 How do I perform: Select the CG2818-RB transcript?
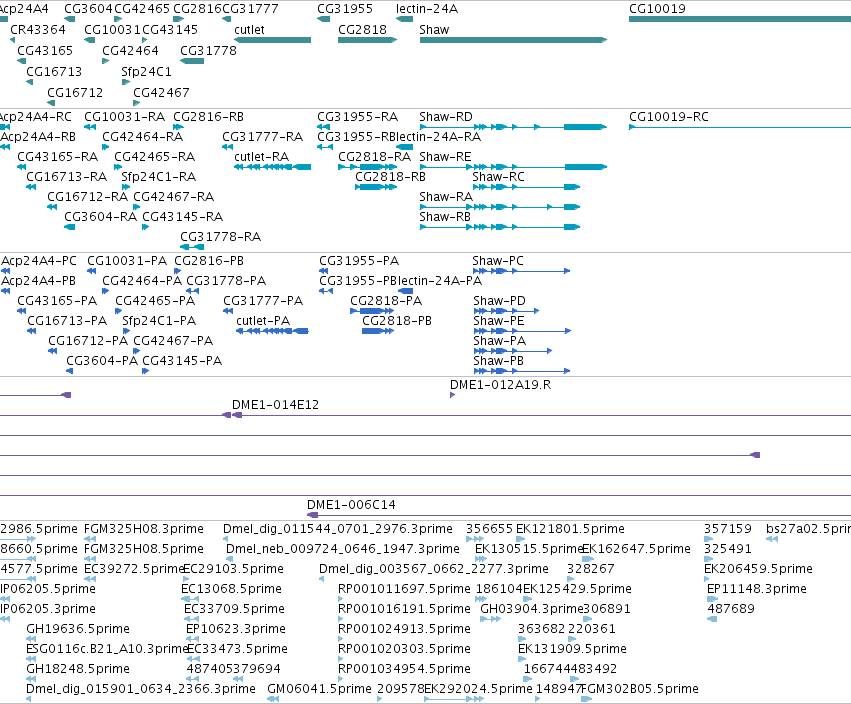pyautogui.click(x=376, y=187)
